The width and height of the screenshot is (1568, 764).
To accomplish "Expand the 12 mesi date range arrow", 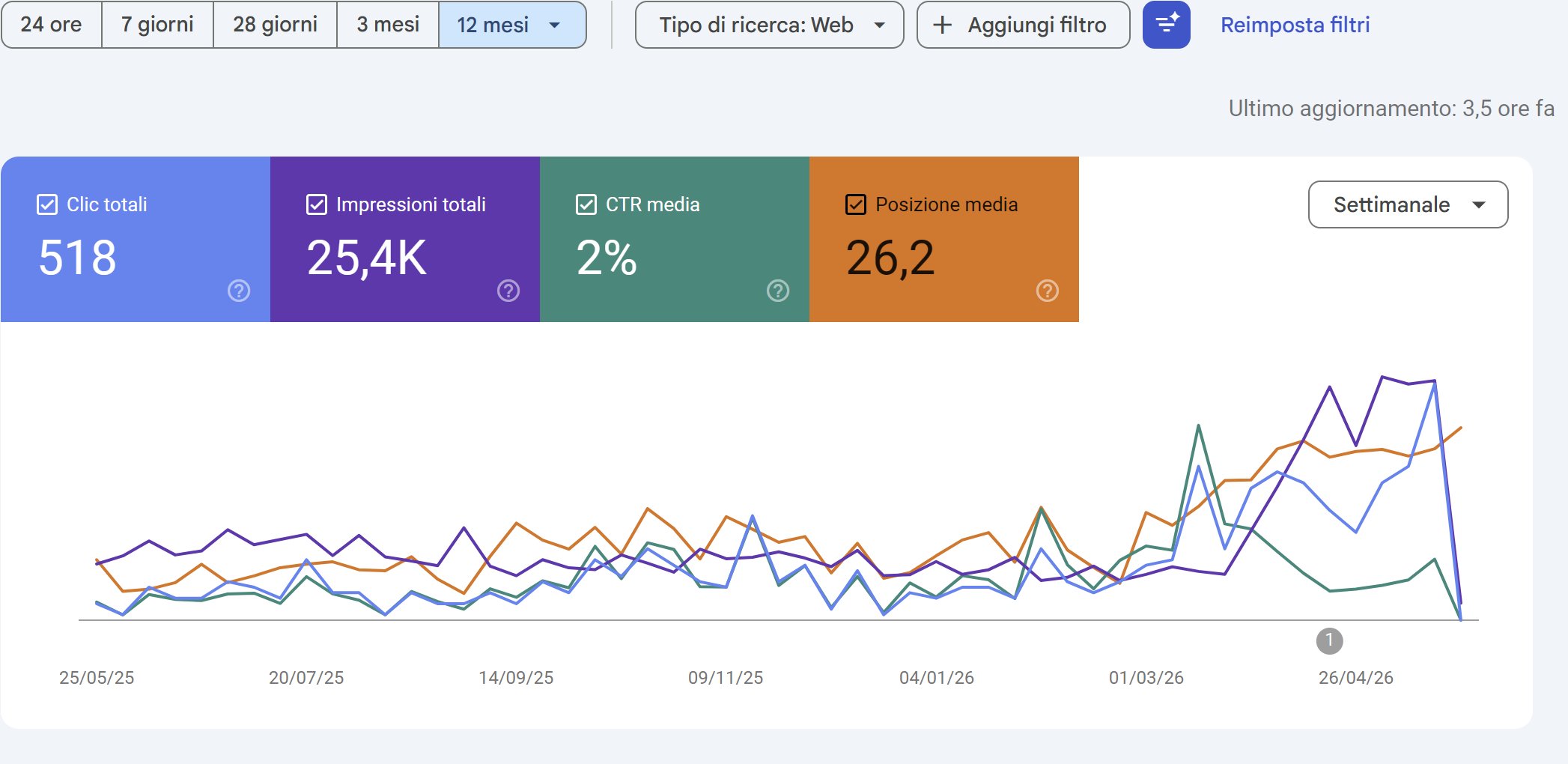I will pyautogui.click(x=555, y=25).
